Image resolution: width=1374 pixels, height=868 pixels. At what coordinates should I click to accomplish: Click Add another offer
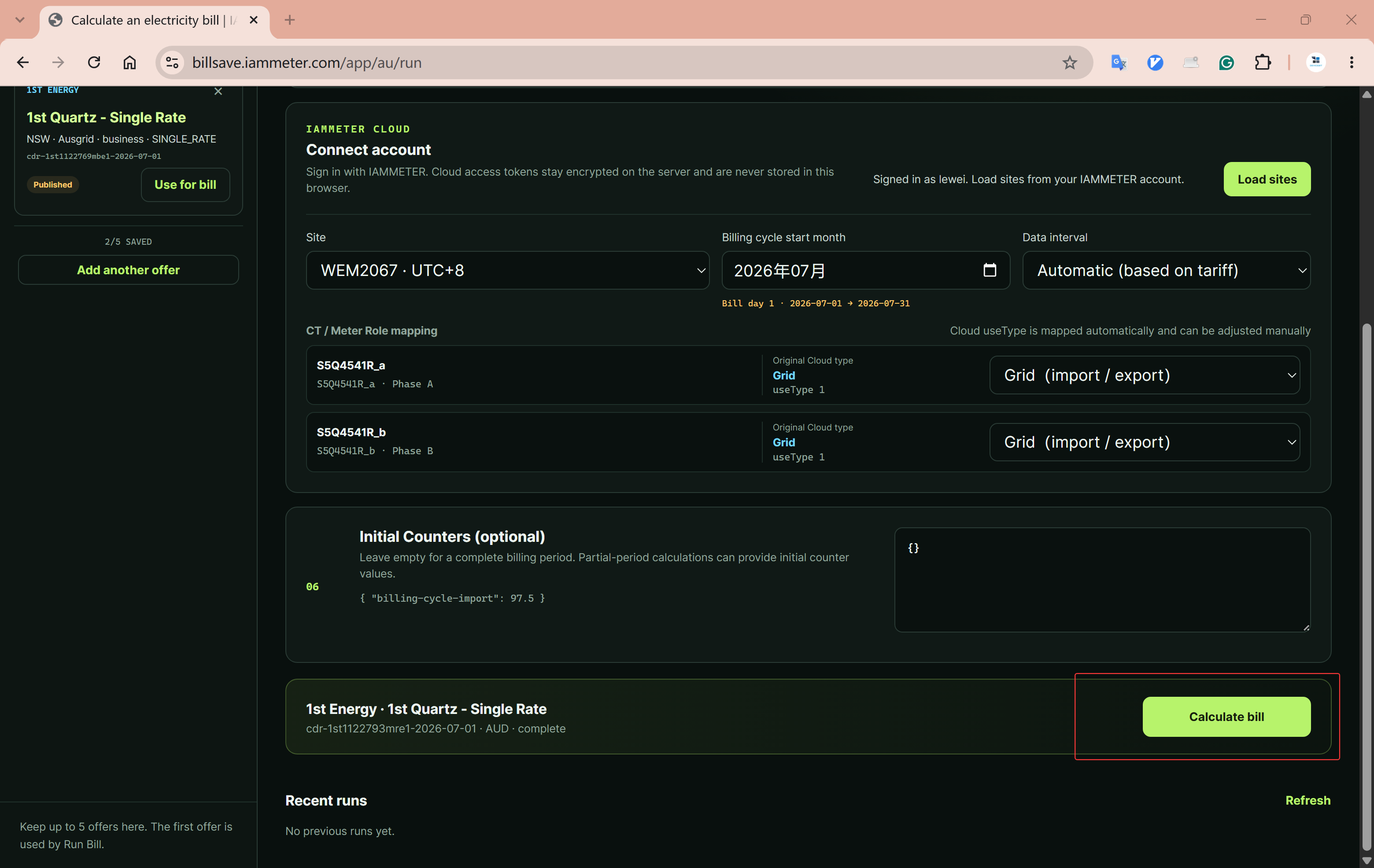tap(129, 270)
